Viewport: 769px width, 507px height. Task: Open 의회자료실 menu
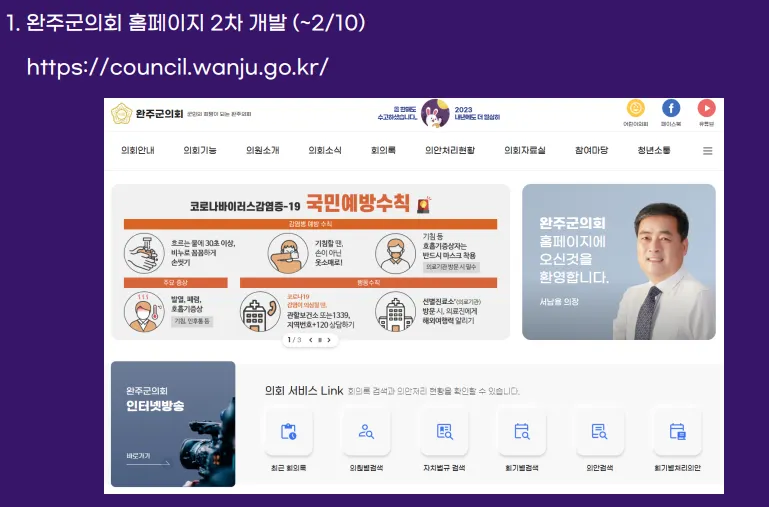tap(525, 151)
